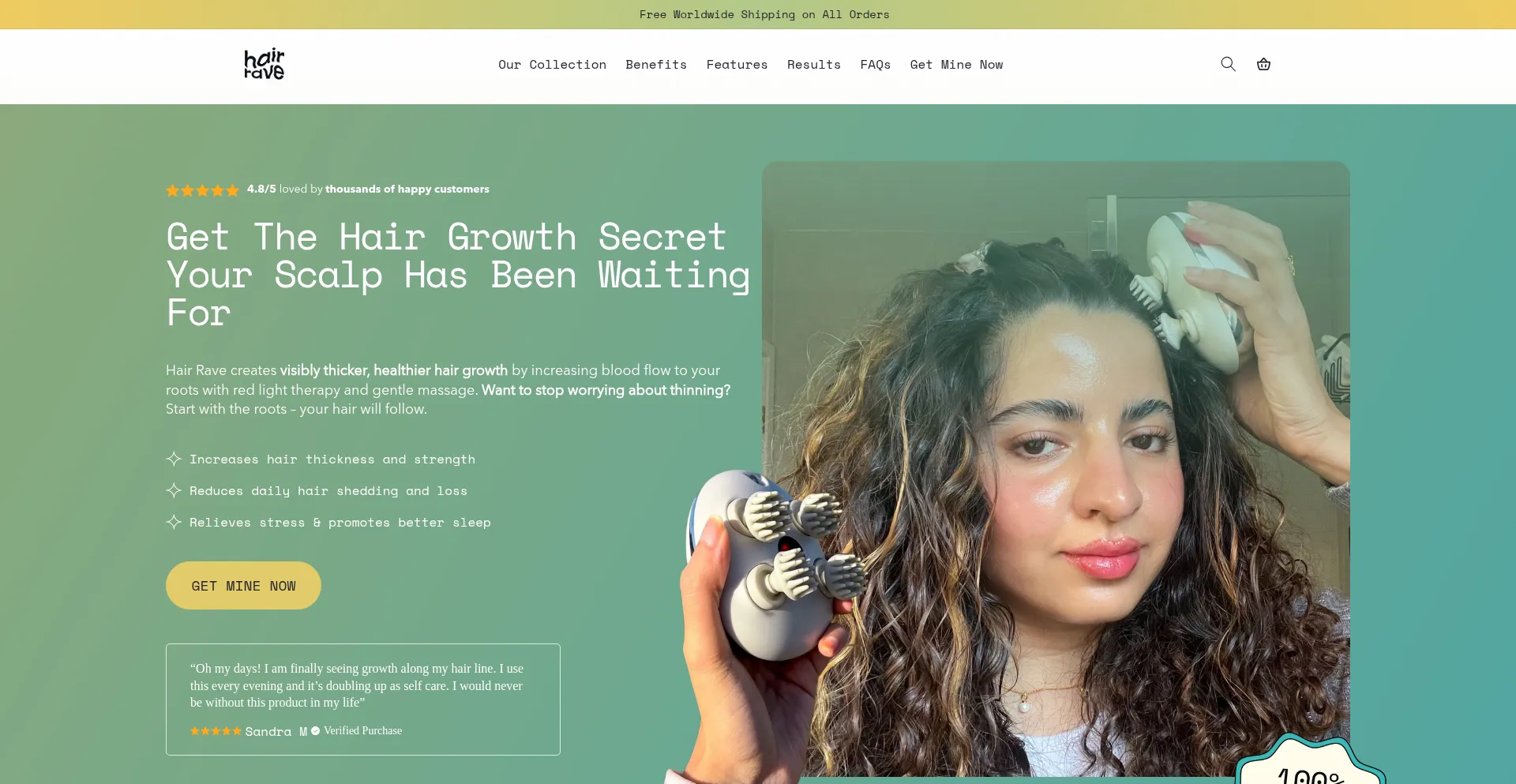The image size is (1516, 784).
Task: Click the five-star rating icons in hero
Action: click(202, 189)
